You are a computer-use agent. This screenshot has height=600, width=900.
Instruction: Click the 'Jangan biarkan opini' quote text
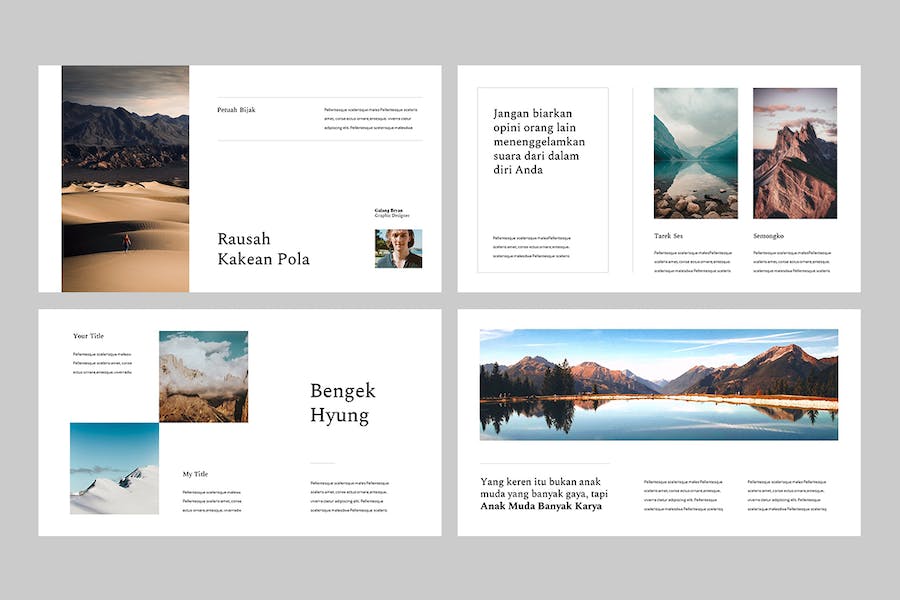pyautogui.click(x=538, y=141)
